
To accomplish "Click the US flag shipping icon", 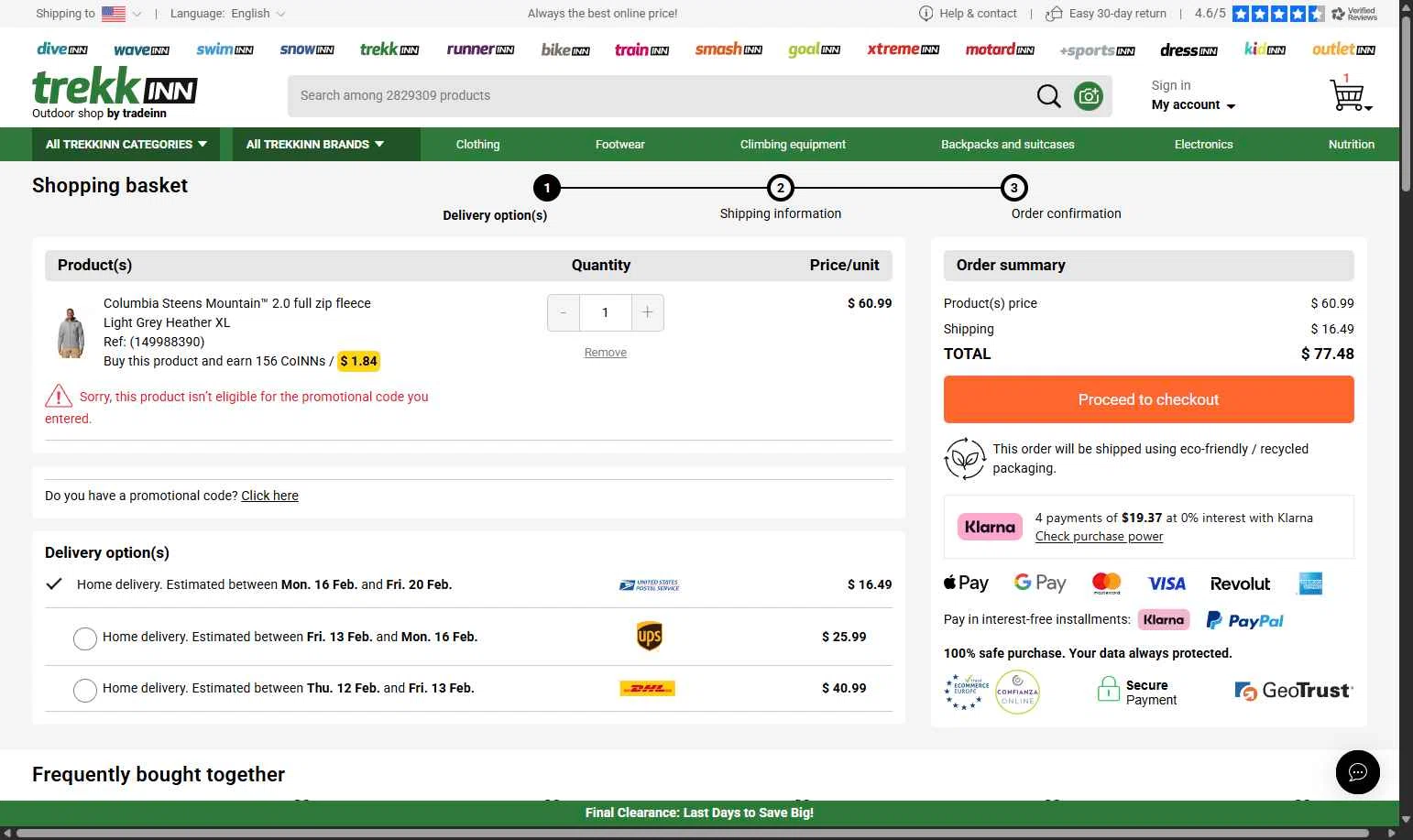I will [114, 14].
